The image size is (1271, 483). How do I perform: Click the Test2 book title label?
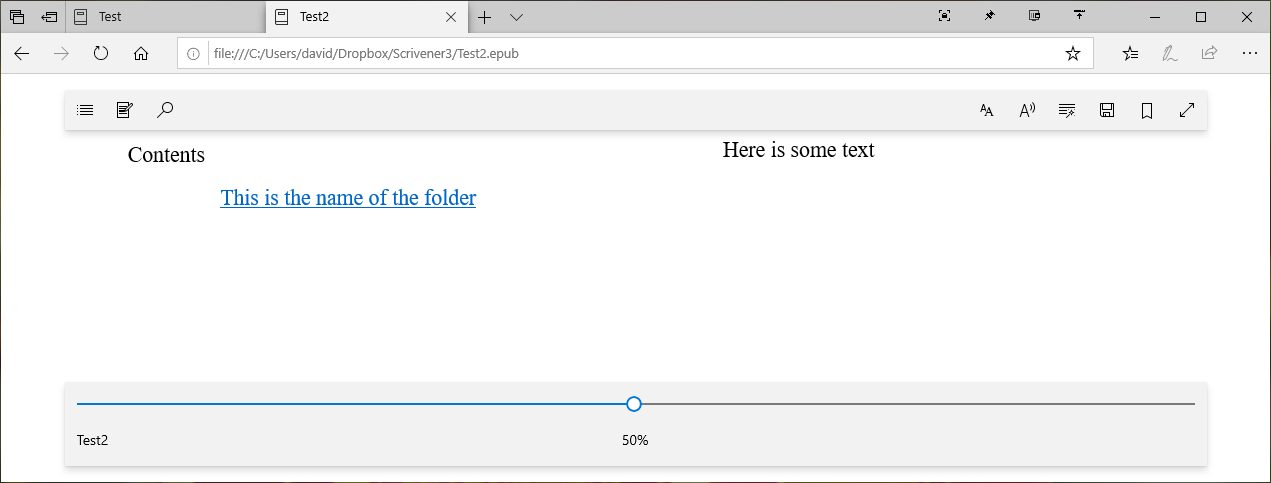(92, 440)
